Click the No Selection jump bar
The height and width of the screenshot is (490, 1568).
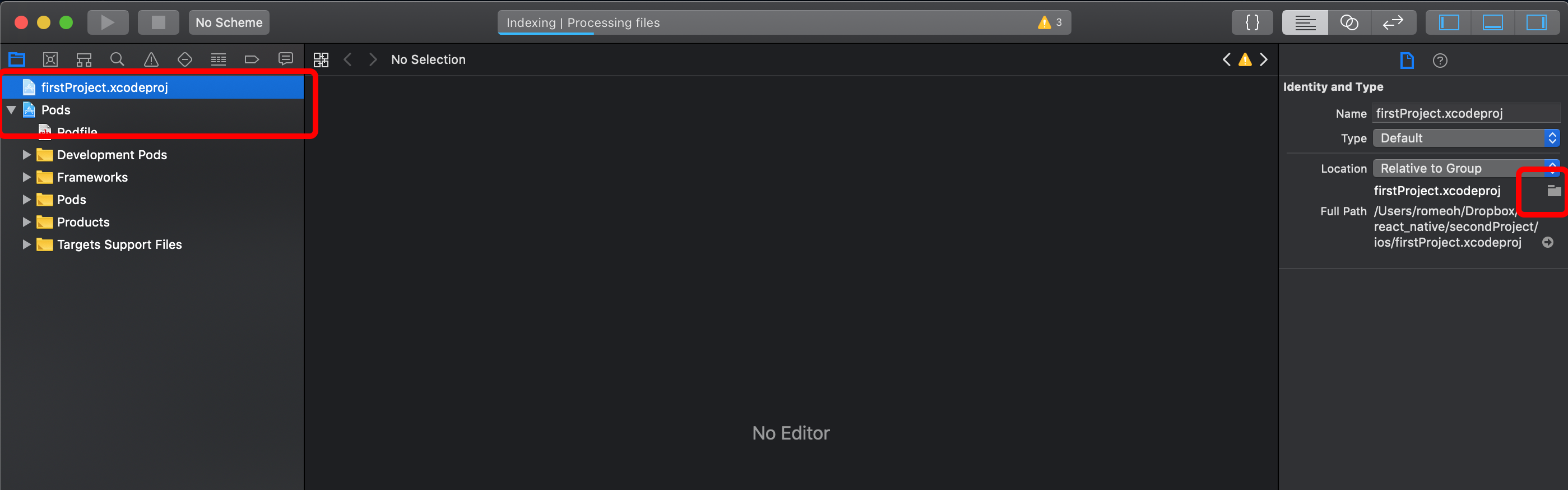(429, 59)
